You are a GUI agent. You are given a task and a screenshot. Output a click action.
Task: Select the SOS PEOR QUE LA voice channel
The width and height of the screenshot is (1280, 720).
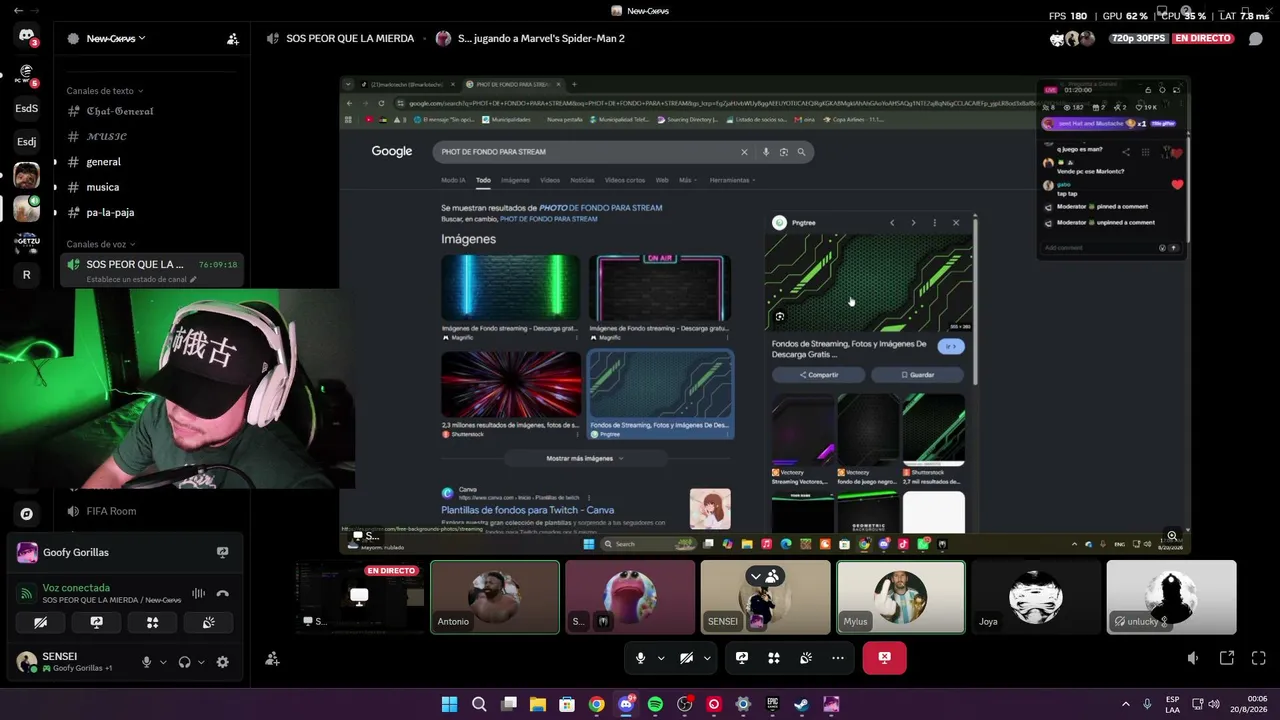pyautogui.click(x=151, y=269)
